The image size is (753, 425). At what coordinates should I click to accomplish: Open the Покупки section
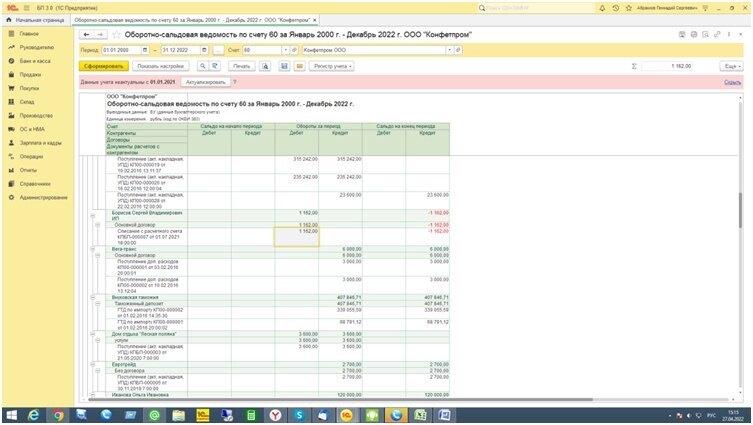29,88
